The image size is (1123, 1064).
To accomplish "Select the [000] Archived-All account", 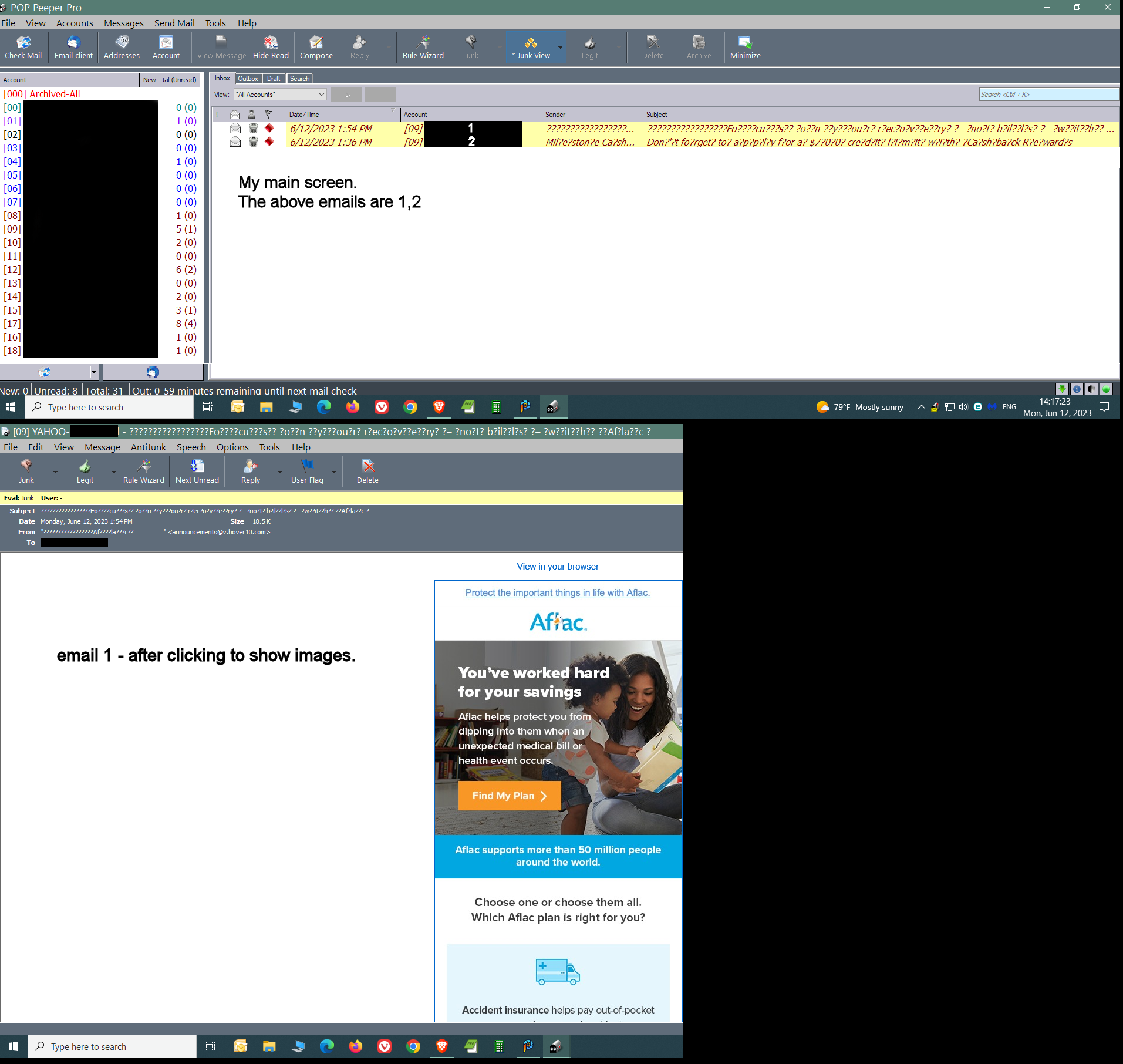I will tap(42, 94).
